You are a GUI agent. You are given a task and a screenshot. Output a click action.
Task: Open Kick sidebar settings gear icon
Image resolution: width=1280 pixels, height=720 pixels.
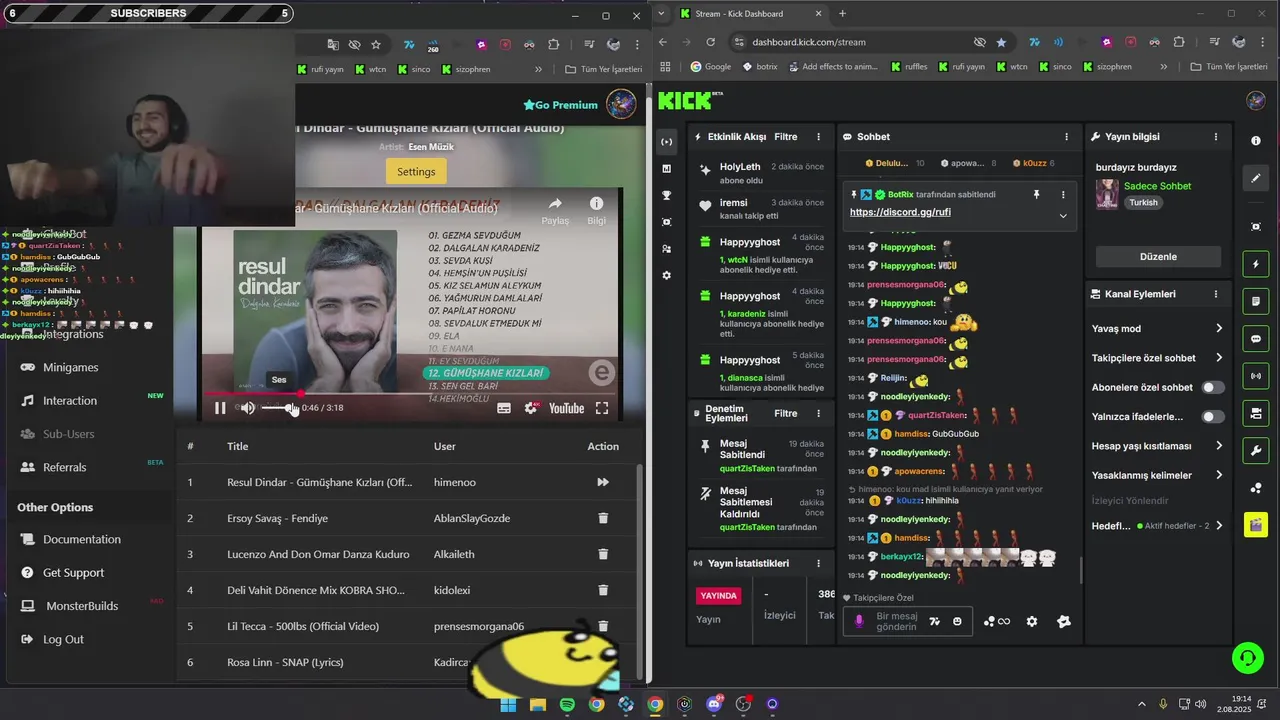click(667, 275)
